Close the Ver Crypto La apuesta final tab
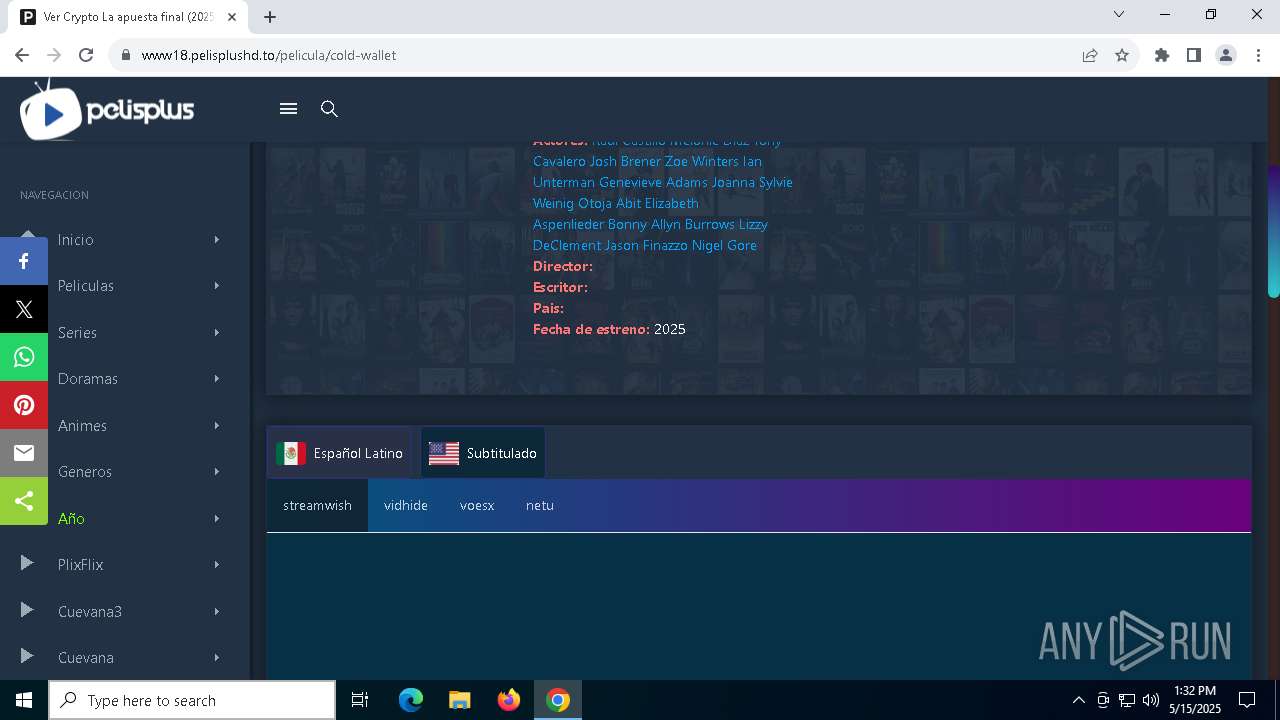1280x720 pixels. (232, 17)
